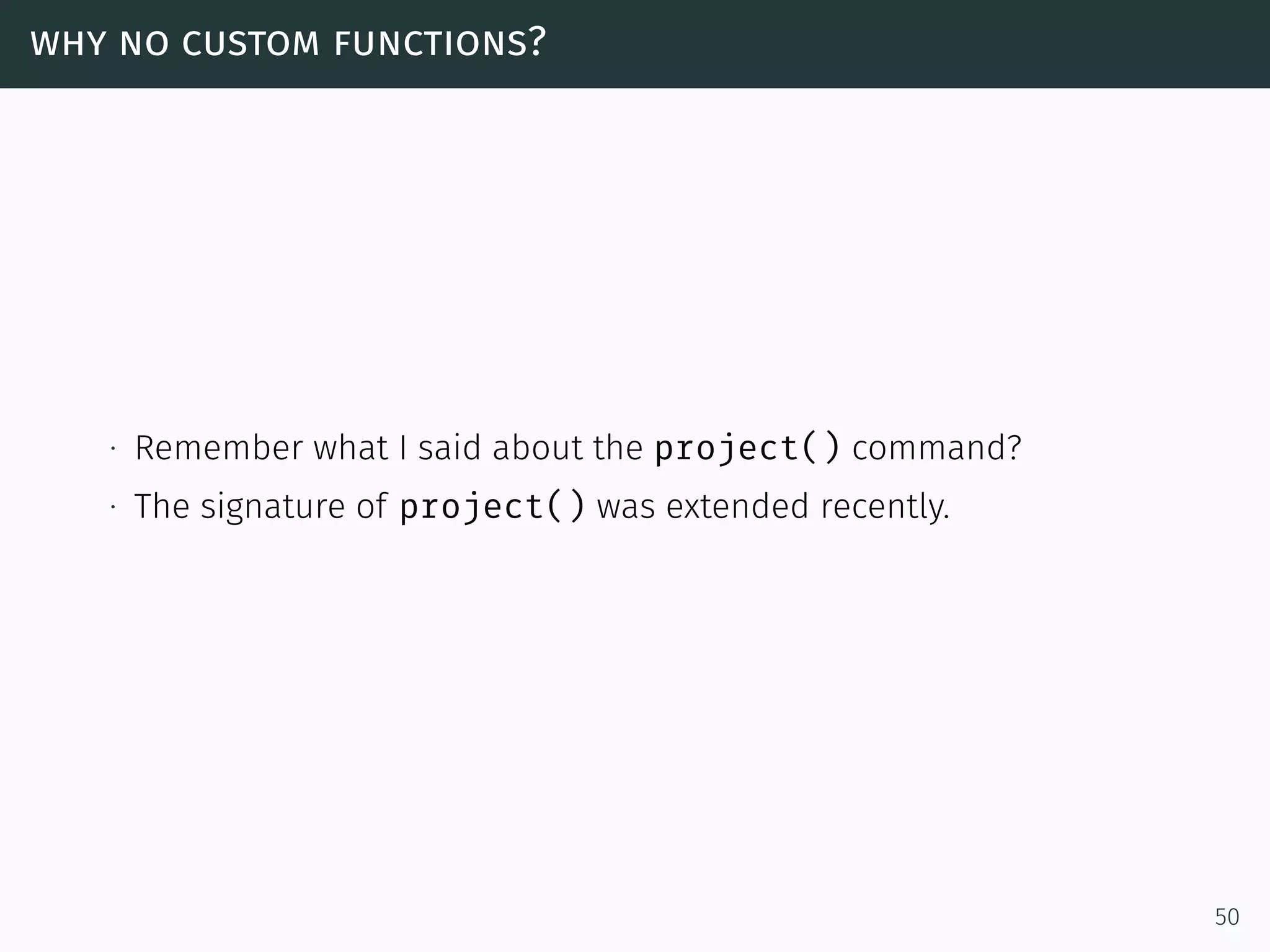The image size is (1270, 952).
Task: Click the word "said" in first bullet
Action: pyautogui.click(x=449, y=447)
